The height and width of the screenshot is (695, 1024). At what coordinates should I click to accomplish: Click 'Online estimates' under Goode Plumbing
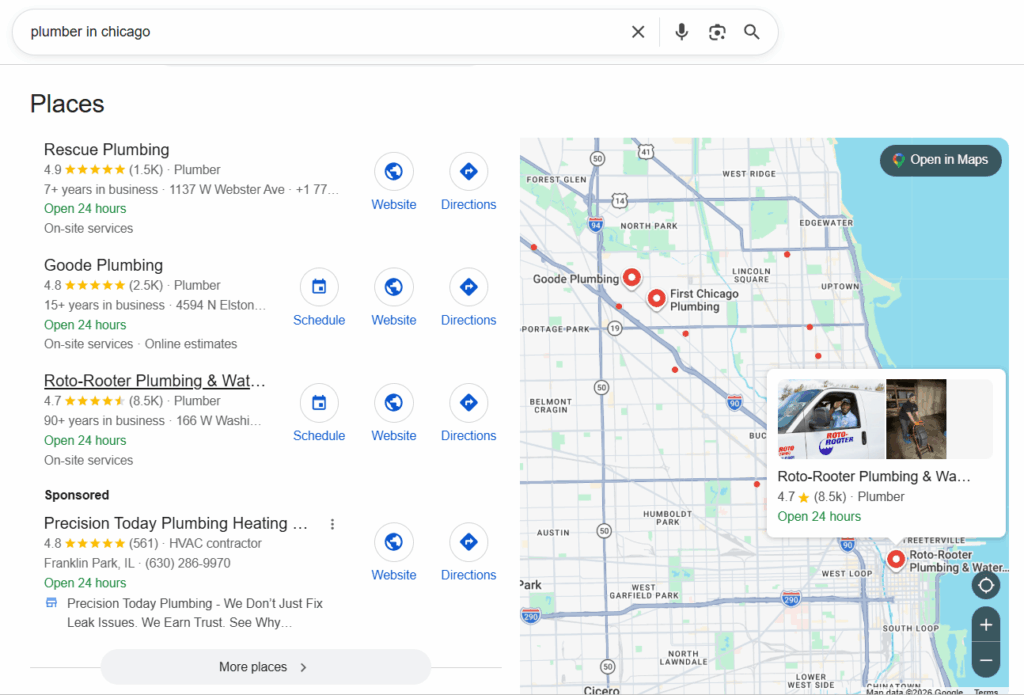[x=191, y=344]
